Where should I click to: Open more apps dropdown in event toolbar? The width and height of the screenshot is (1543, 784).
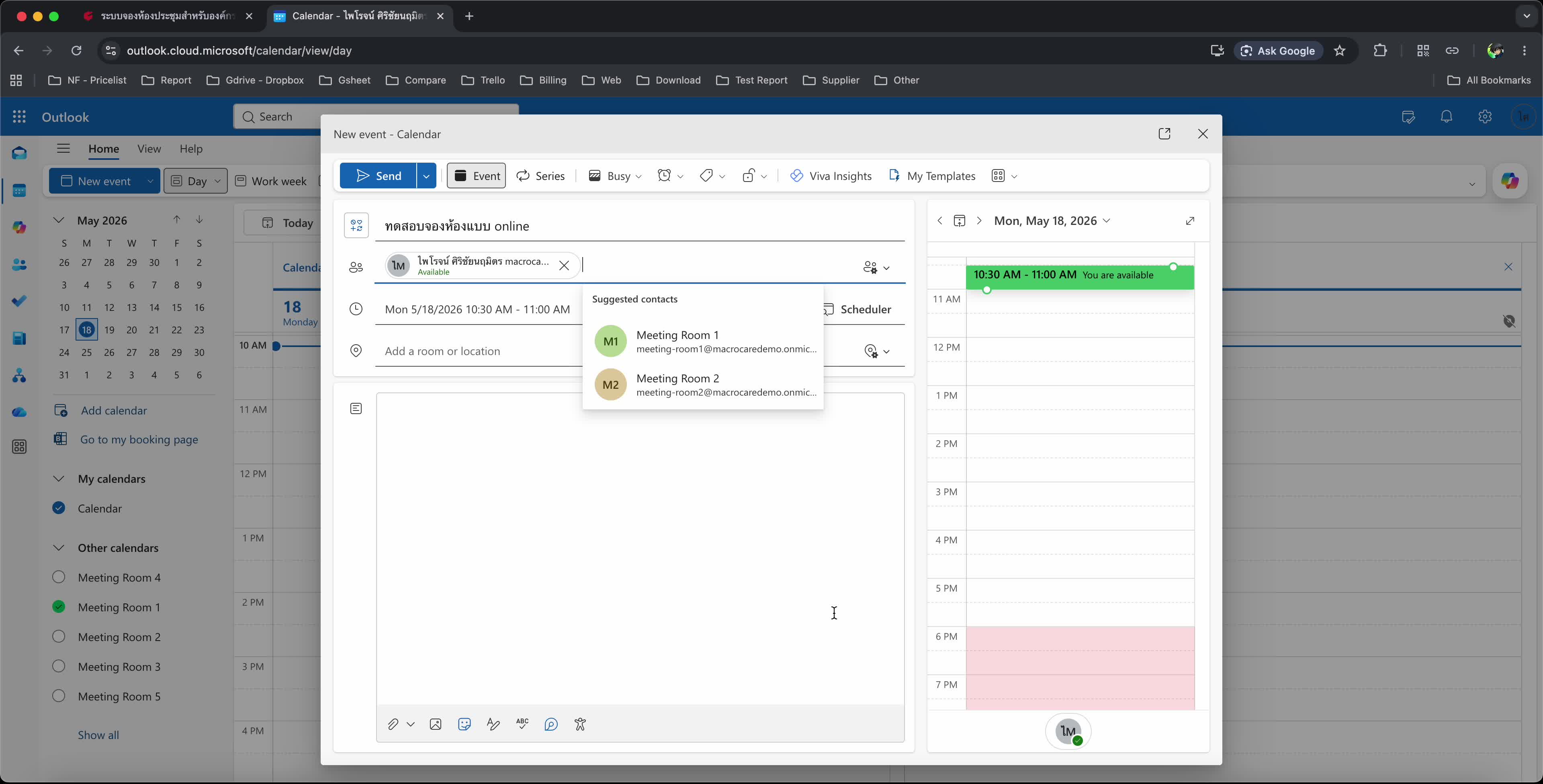(1004, 176)
